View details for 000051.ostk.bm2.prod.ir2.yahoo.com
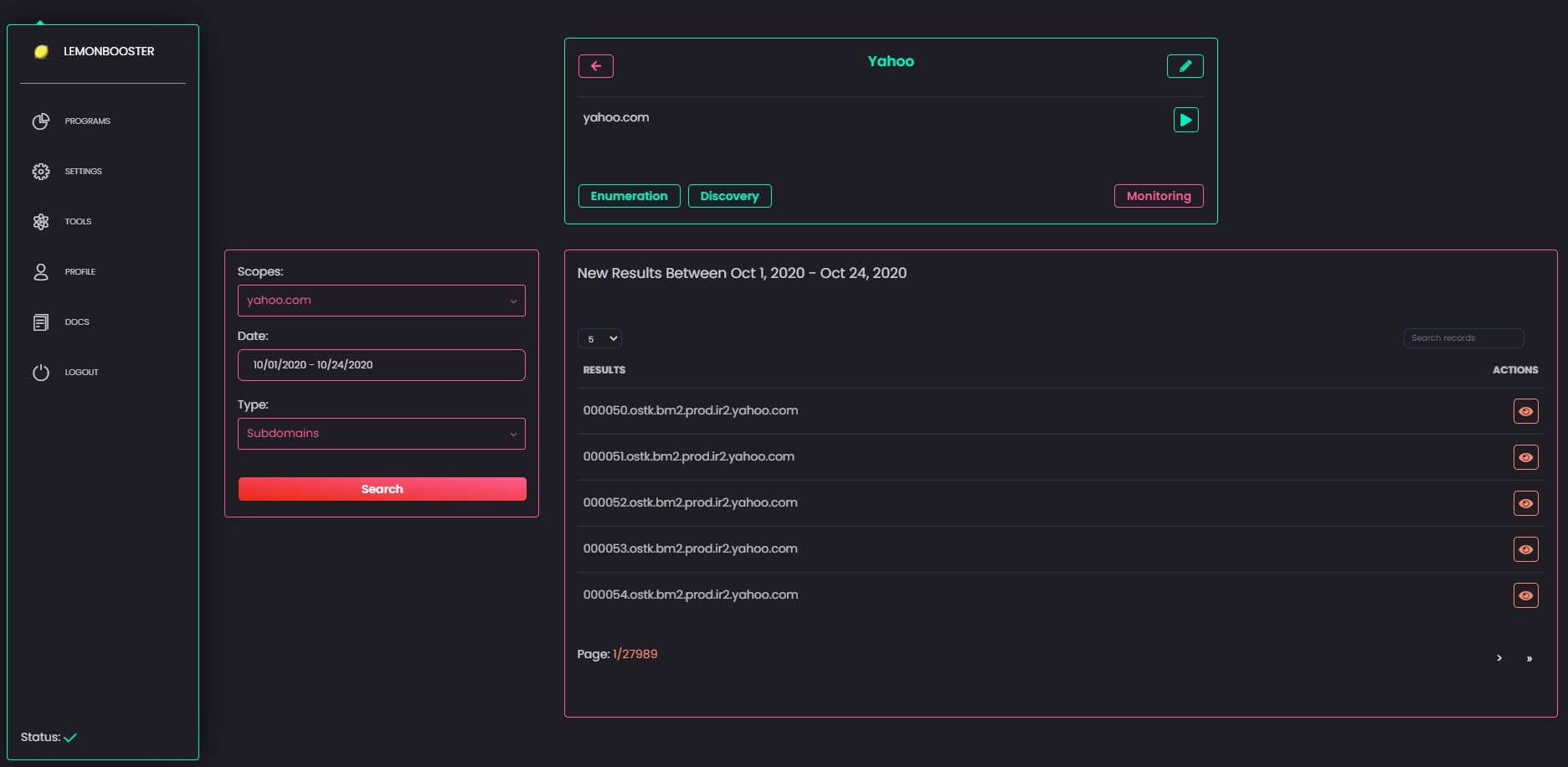 pos(1525,457)
